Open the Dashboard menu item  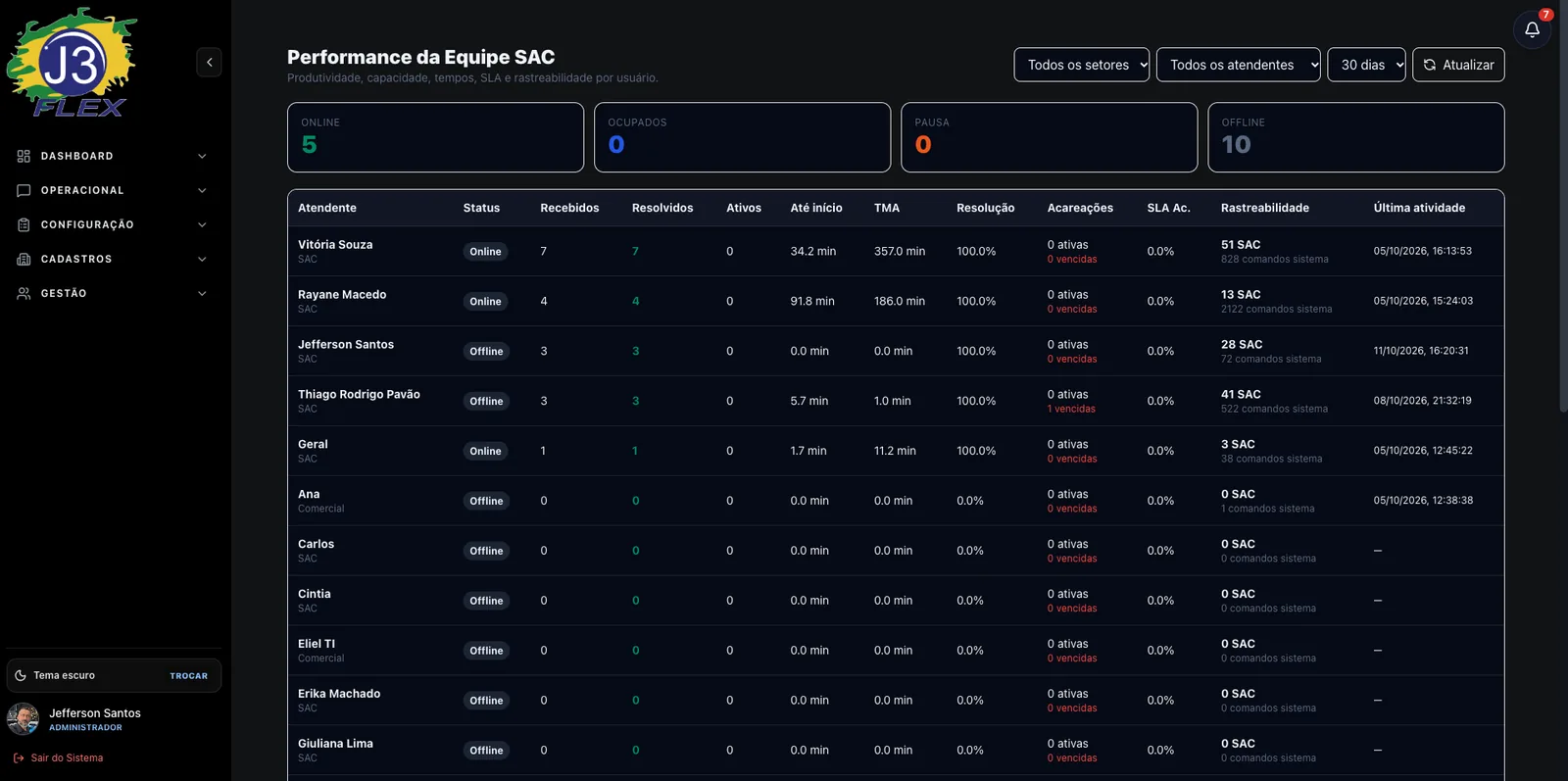point(113,156)
